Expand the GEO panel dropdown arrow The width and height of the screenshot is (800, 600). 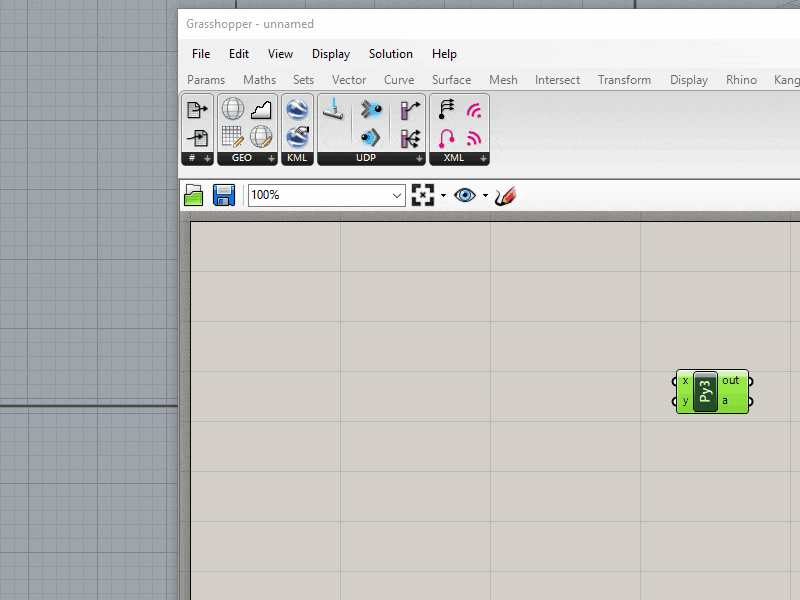click(271, 159)
